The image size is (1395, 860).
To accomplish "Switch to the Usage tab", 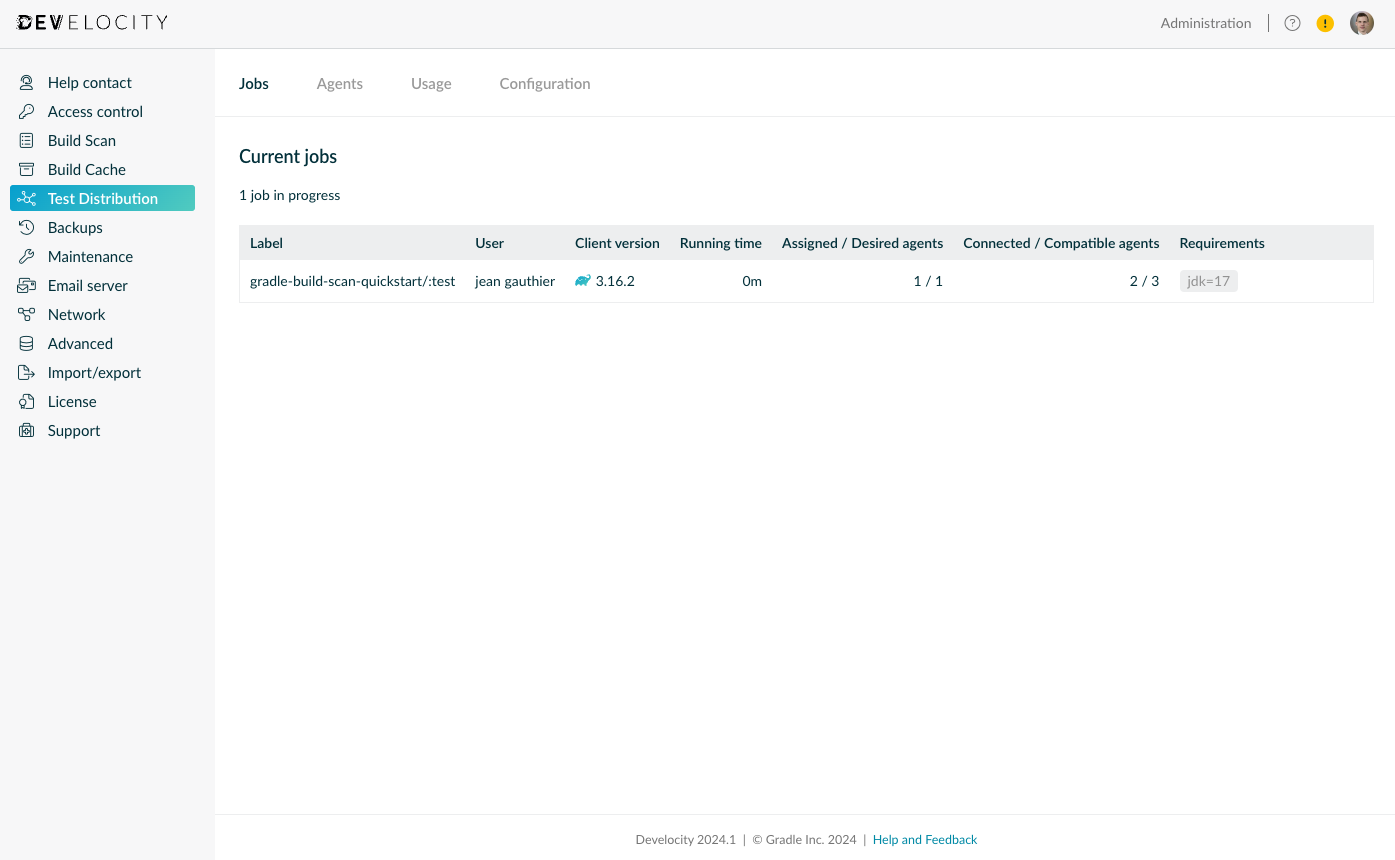I will [431, 83].
